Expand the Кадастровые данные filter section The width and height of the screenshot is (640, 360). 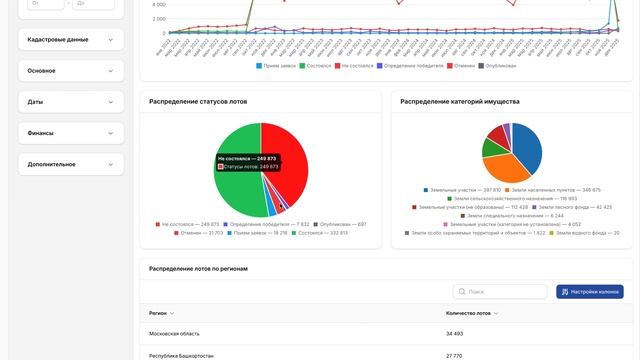(71, 40)
